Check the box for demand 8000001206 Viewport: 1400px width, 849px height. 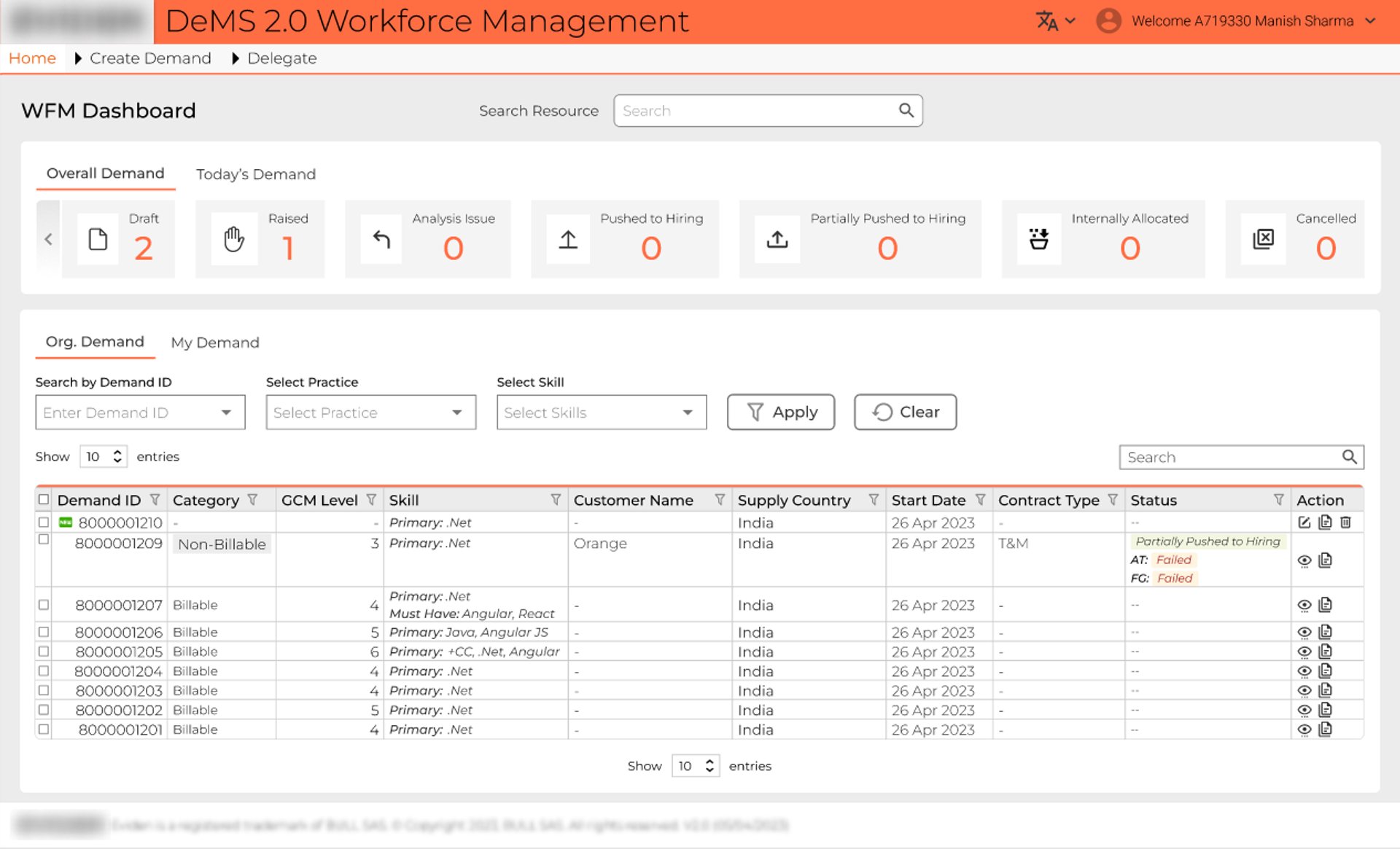tap(44, 632)
